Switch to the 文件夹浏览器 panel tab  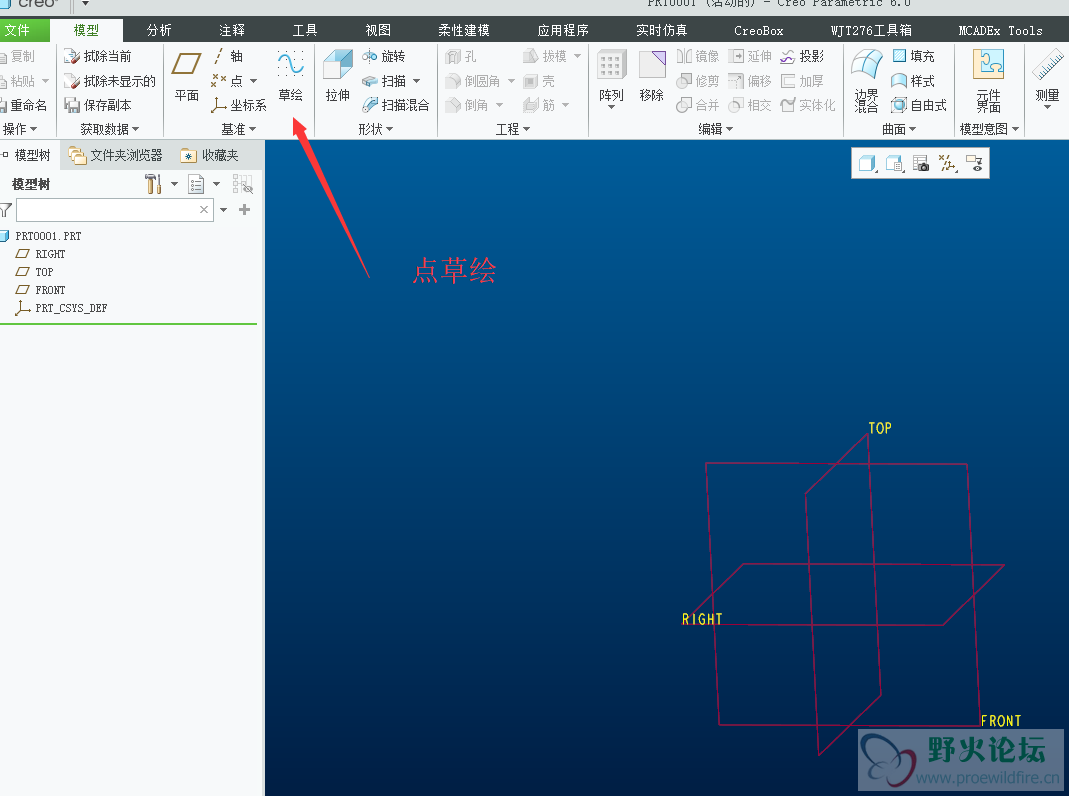116,155
